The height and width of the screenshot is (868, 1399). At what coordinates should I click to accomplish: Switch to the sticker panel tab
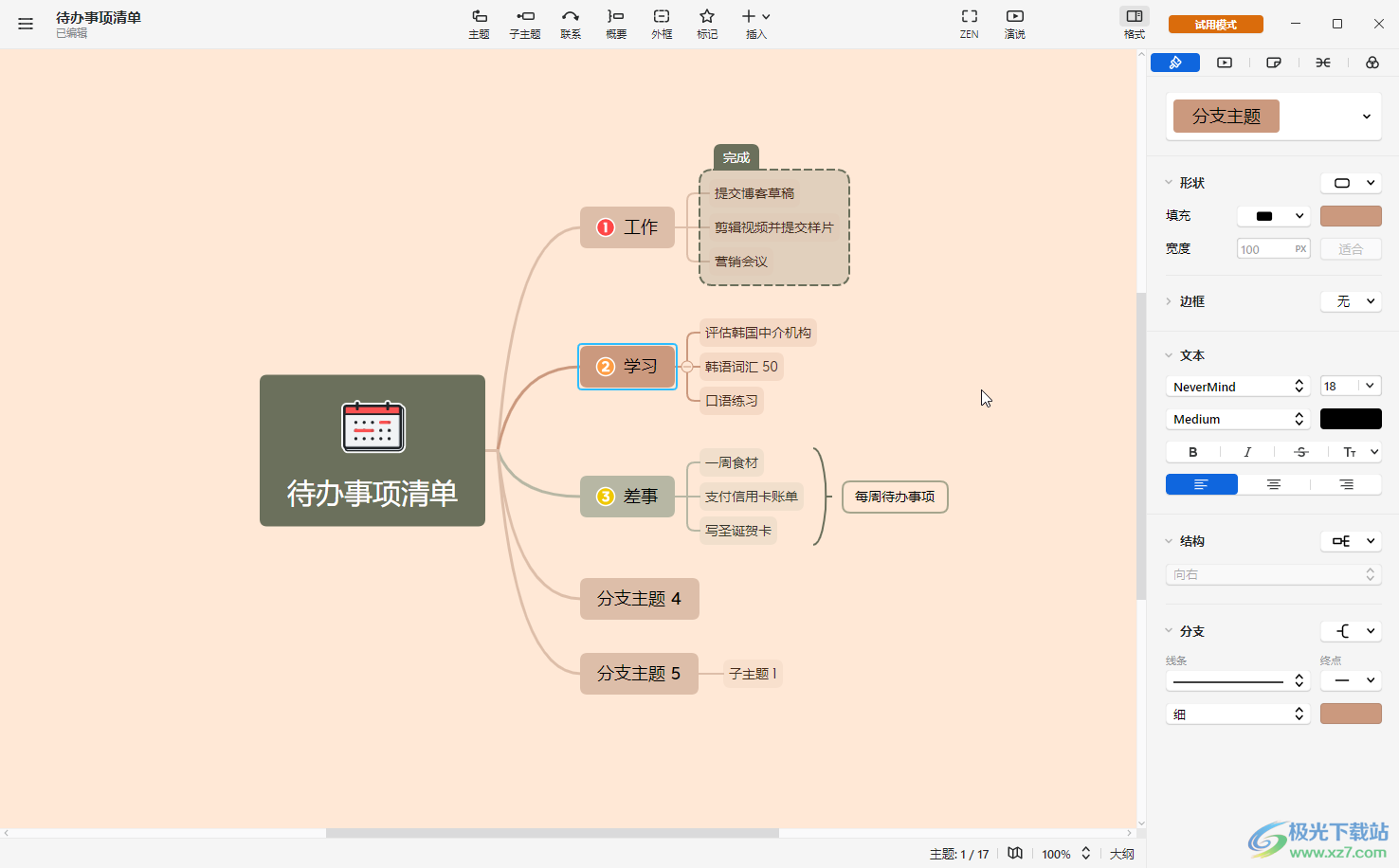(x=1274, y=63)
